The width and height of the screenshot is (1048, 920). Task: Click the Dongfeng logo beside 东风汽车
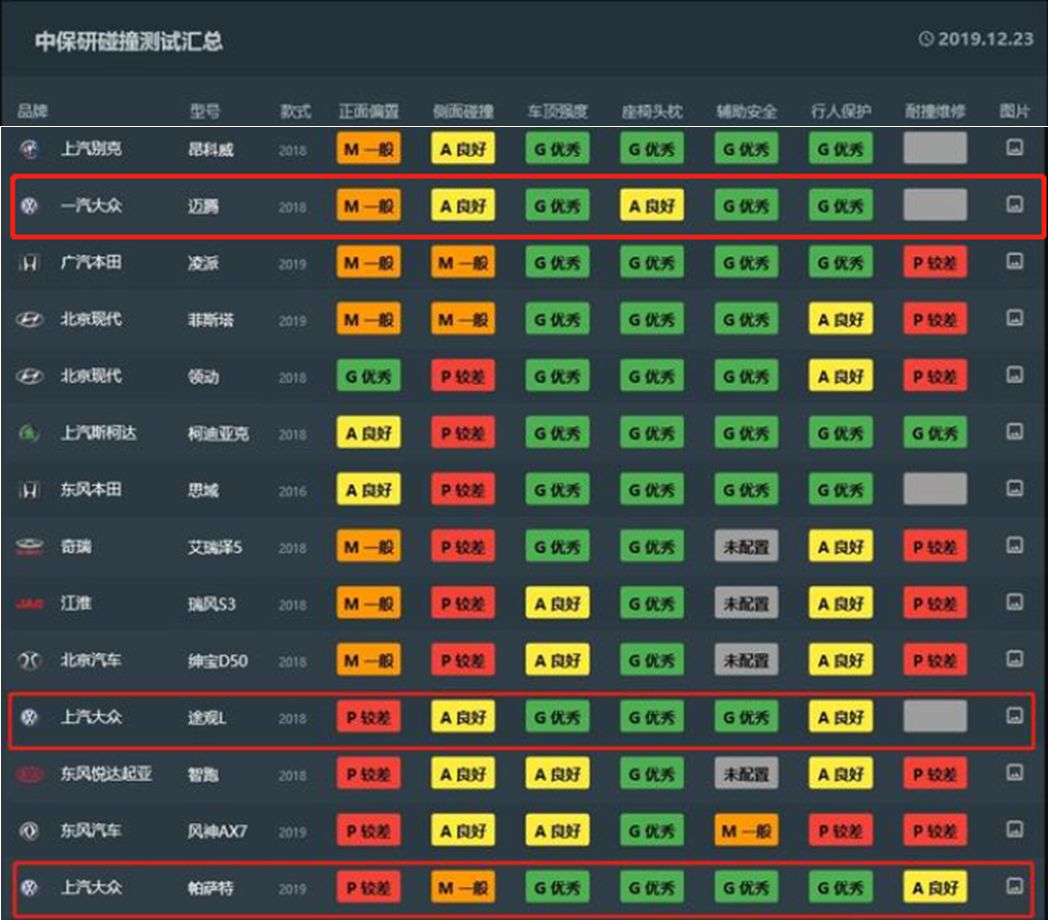click(29, 831)
